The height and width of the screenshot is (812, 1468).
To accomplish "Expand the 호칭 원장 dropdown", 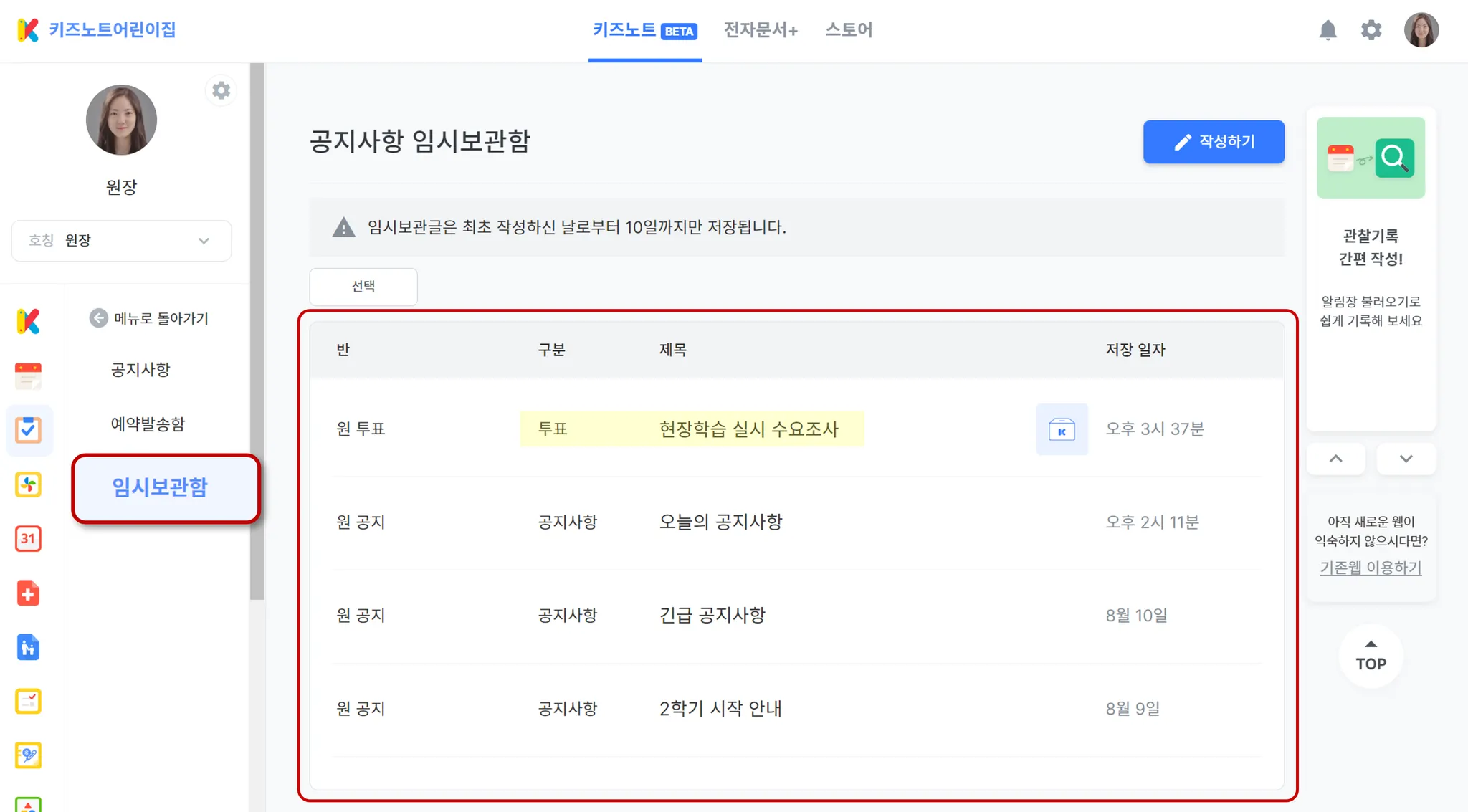I will click(x=121, y=241).
